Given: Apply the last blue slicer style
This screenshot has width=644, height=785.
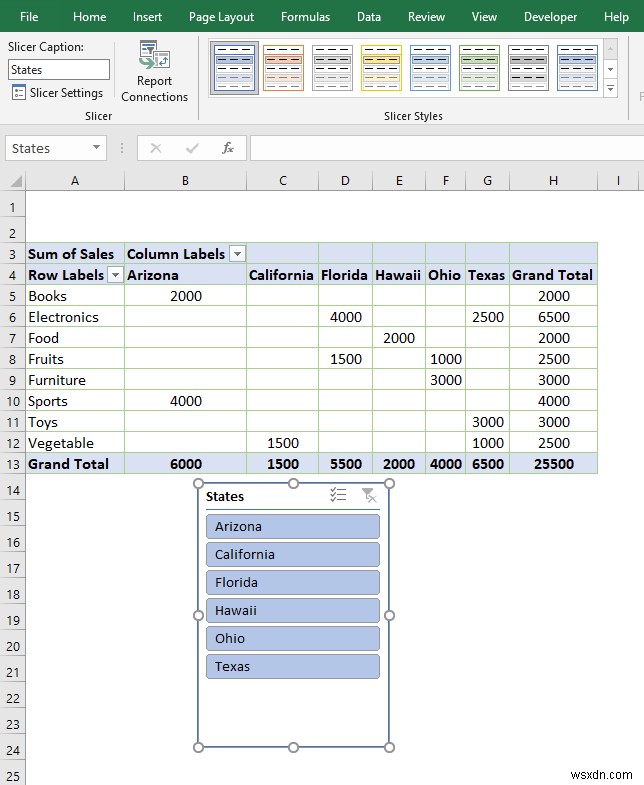Looking at the screenshot, I should 577,68.
